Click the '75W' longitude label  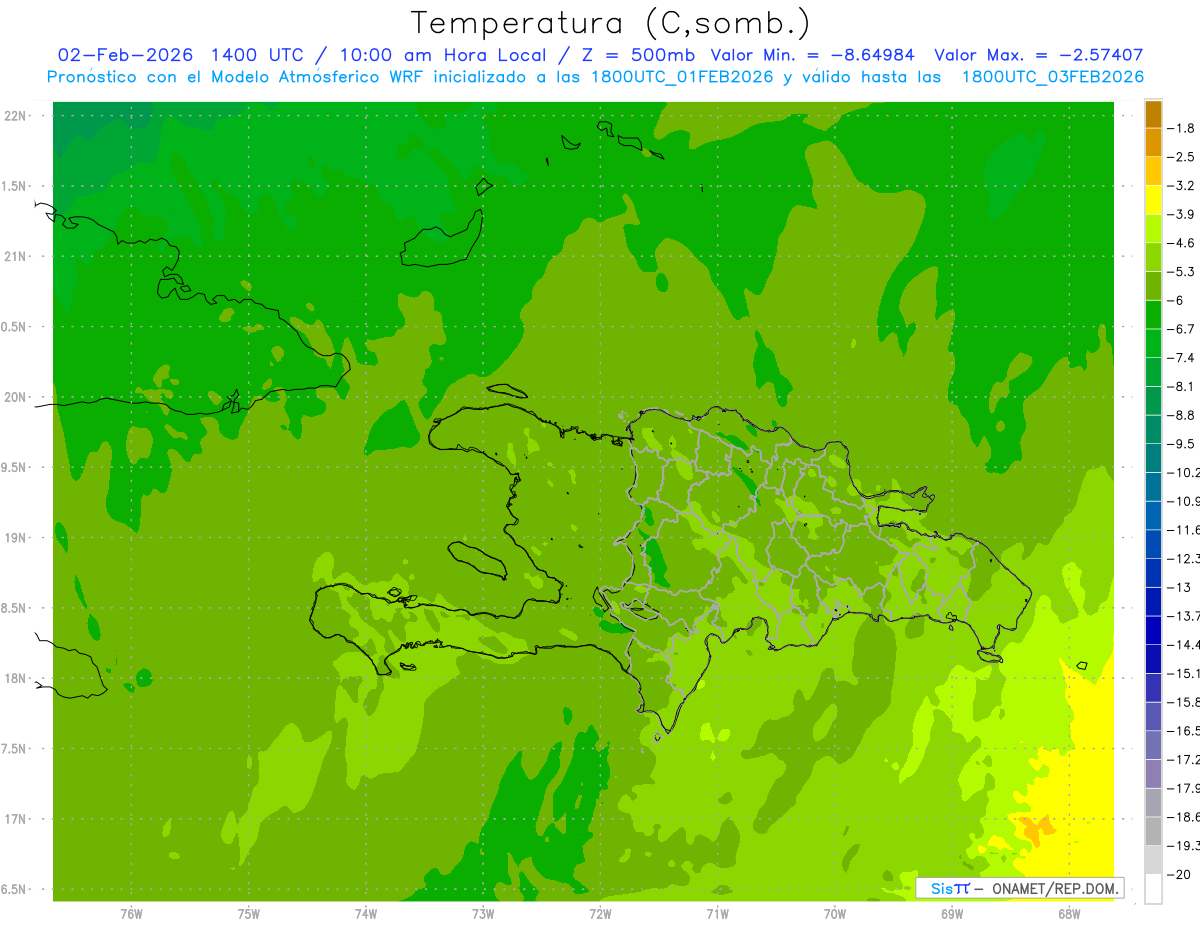tap(249, 913)
